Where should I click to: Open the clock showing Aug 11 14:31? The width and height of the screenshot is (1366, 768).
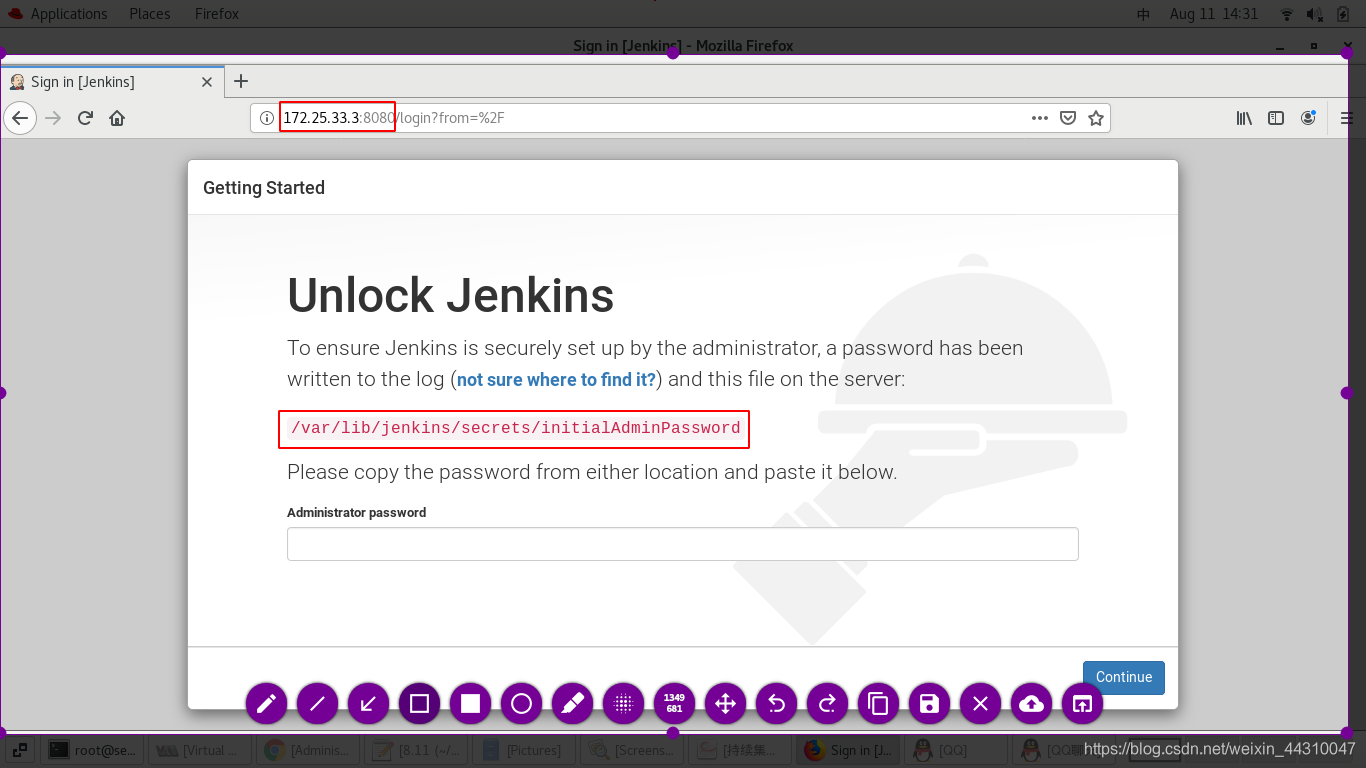click(1213, 14)
